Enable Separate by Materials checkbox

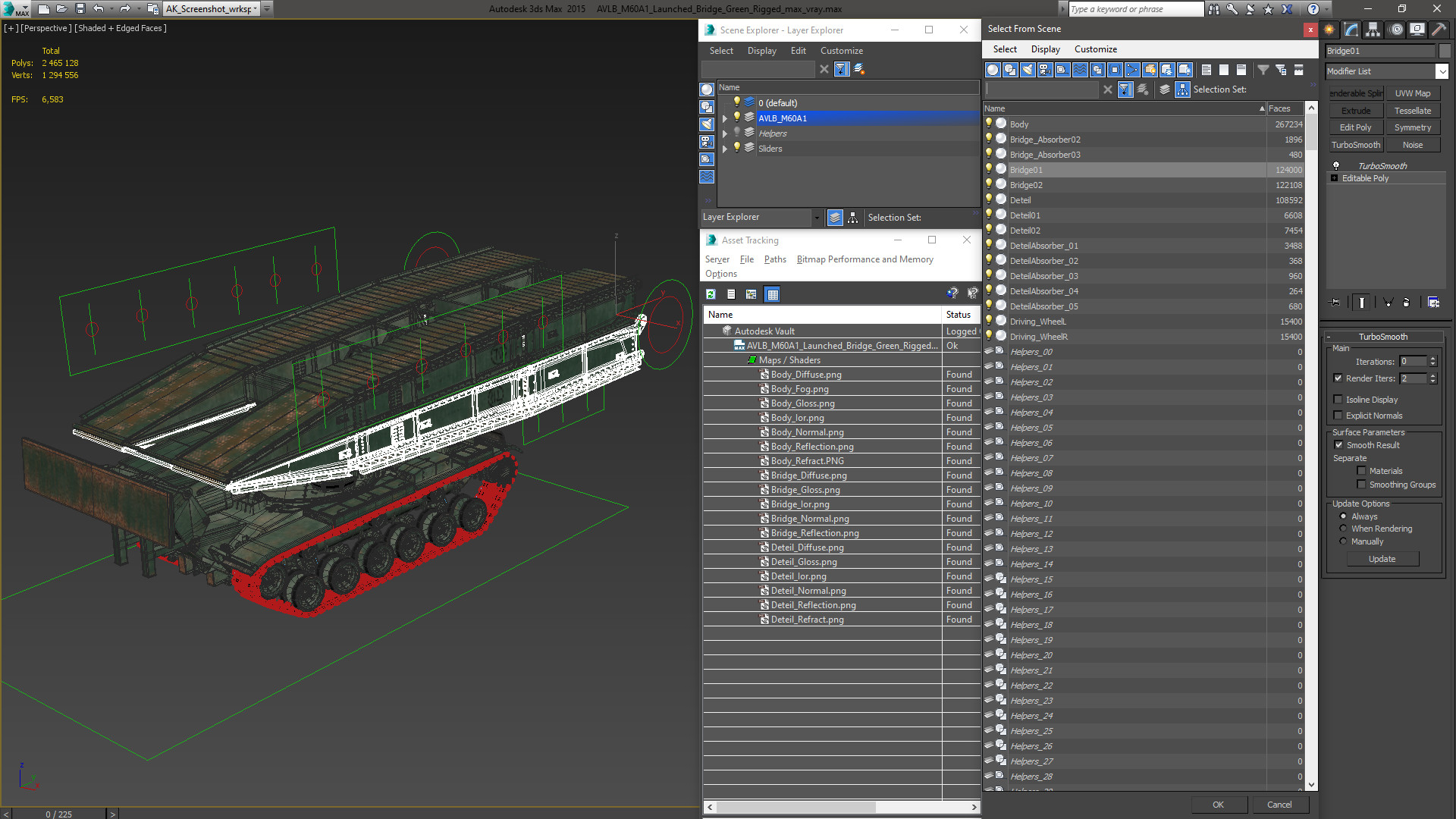[x=1361, y=471]
